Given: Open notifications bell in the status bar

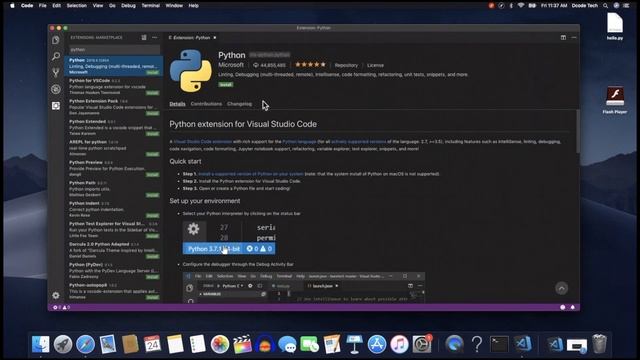Looking at the screenshot, I should (573, 307).
